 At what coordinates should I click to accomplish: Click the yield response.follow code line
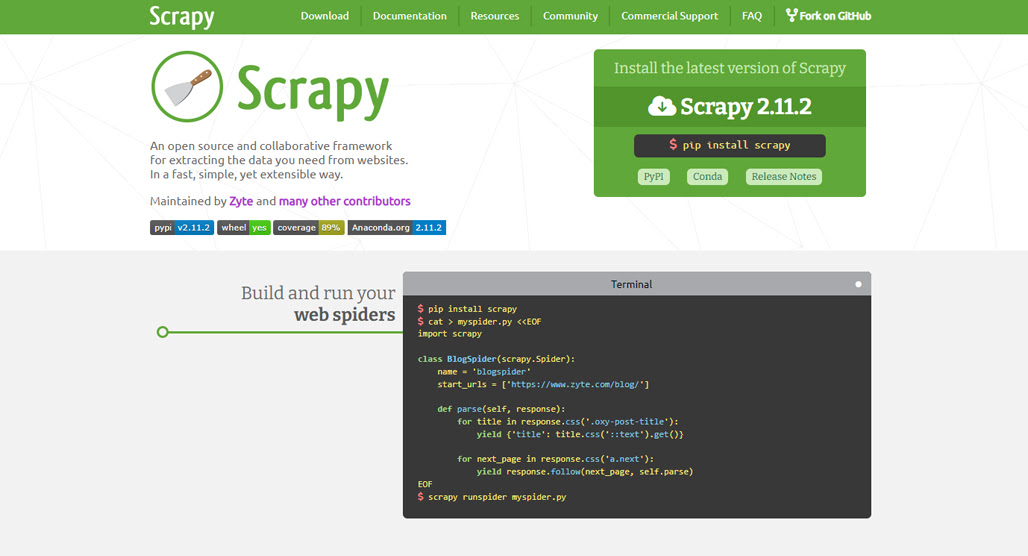(585, 472)
